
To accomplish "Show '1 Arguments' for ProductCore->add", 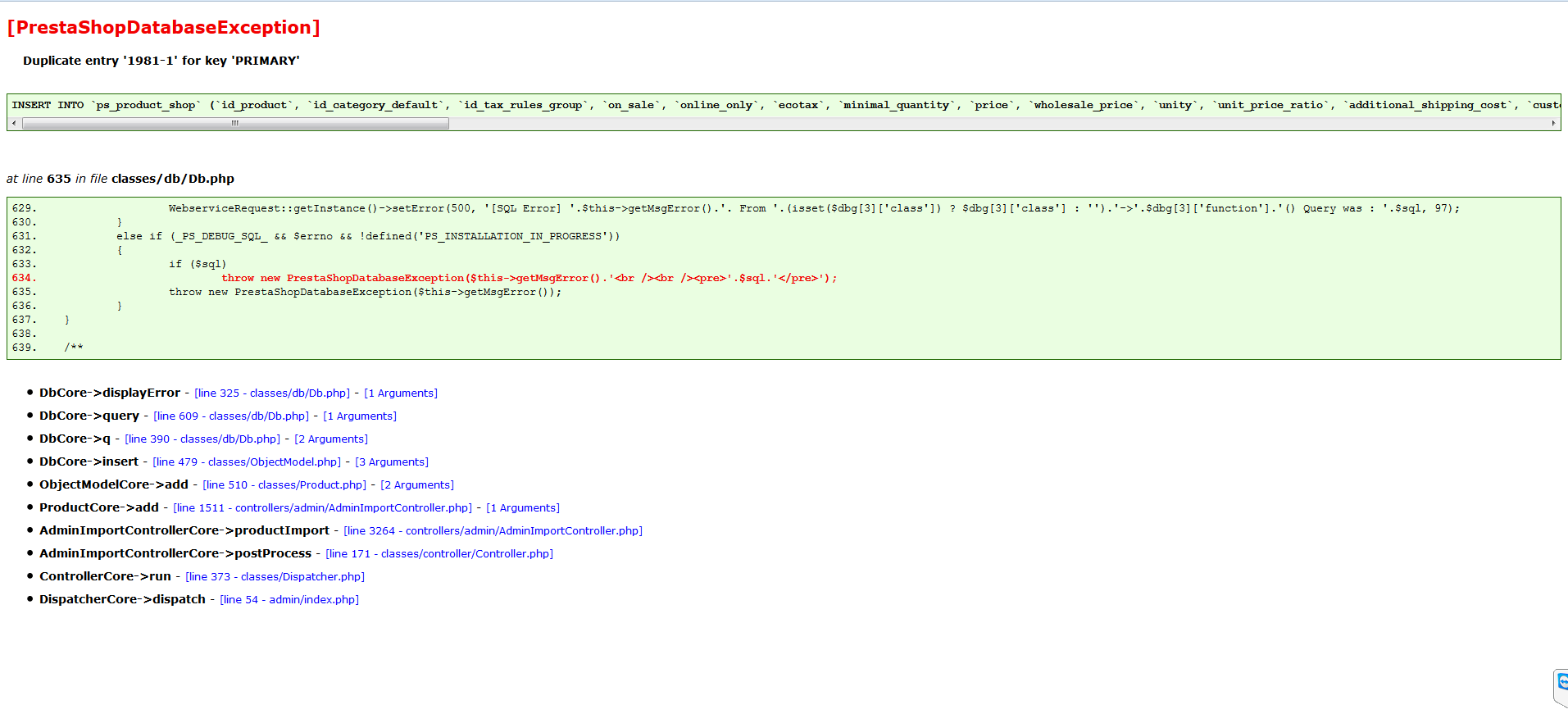I will [523, 508].
